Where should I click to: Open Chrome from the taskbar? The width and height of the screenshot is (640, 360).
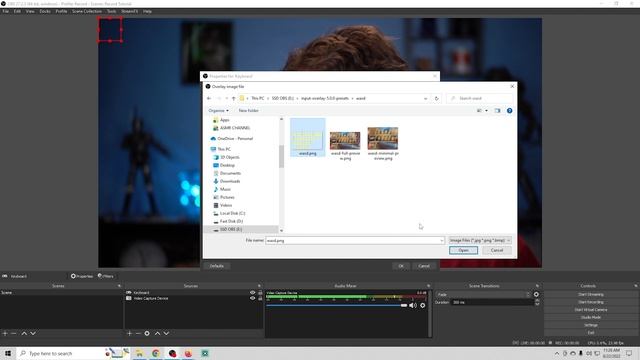pyautogui.click(x=156, y=353)
